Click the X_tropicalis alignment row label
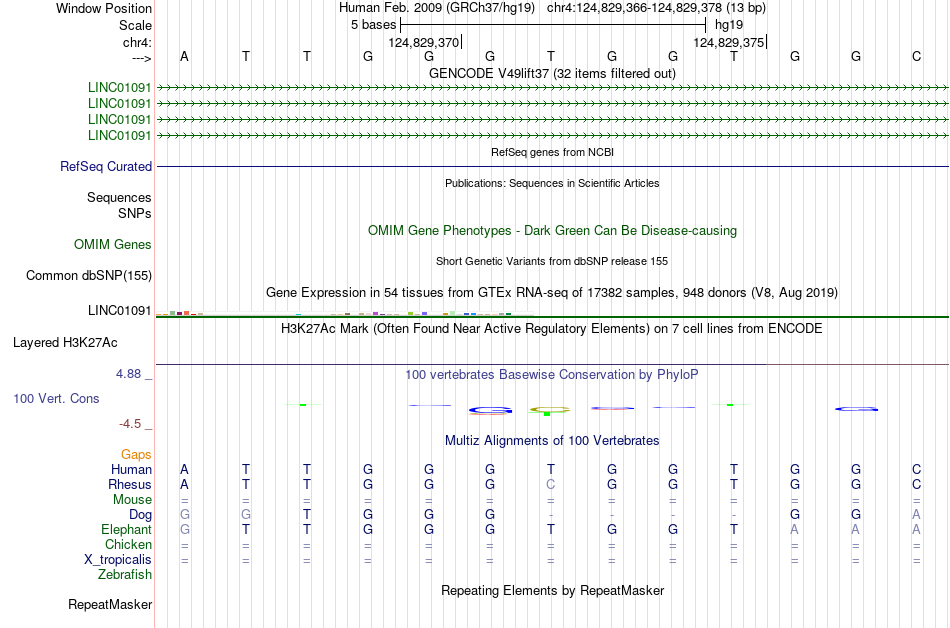The width and height of the screenshot is (950, 628). tap(118, 560)
